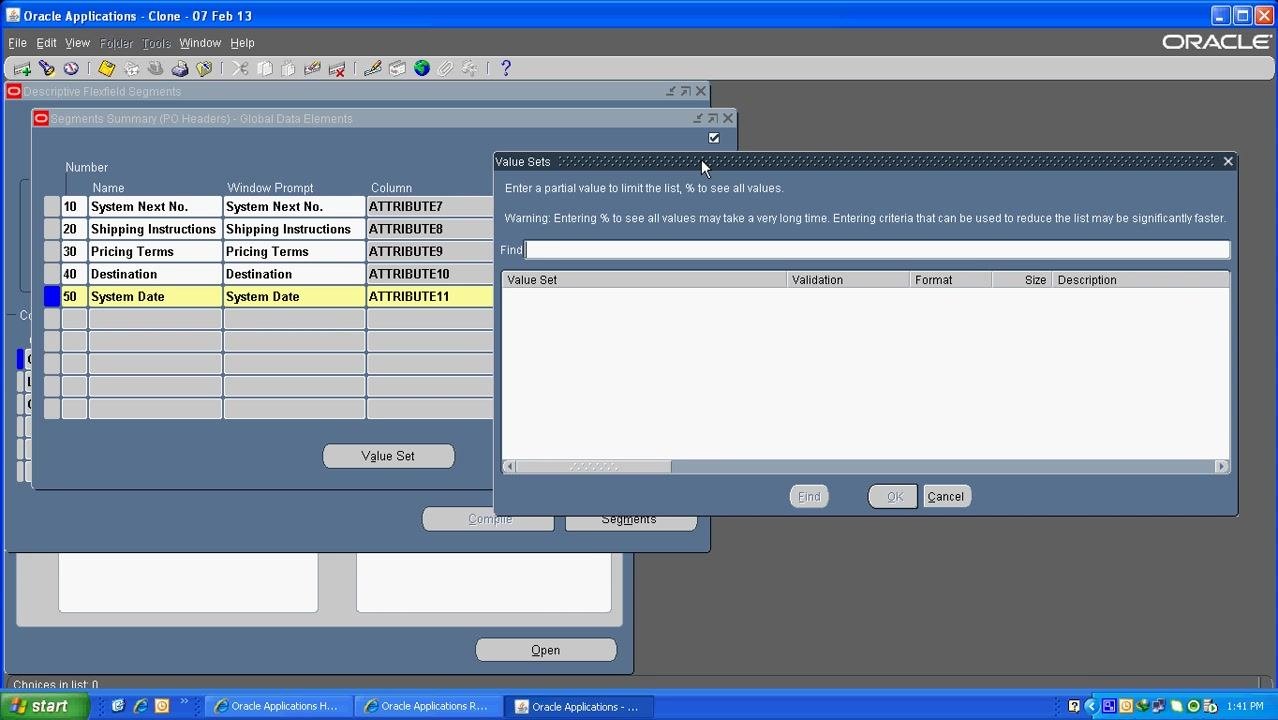
Task: Click the segment number 30 cell
Action: [x=74, y=252]
